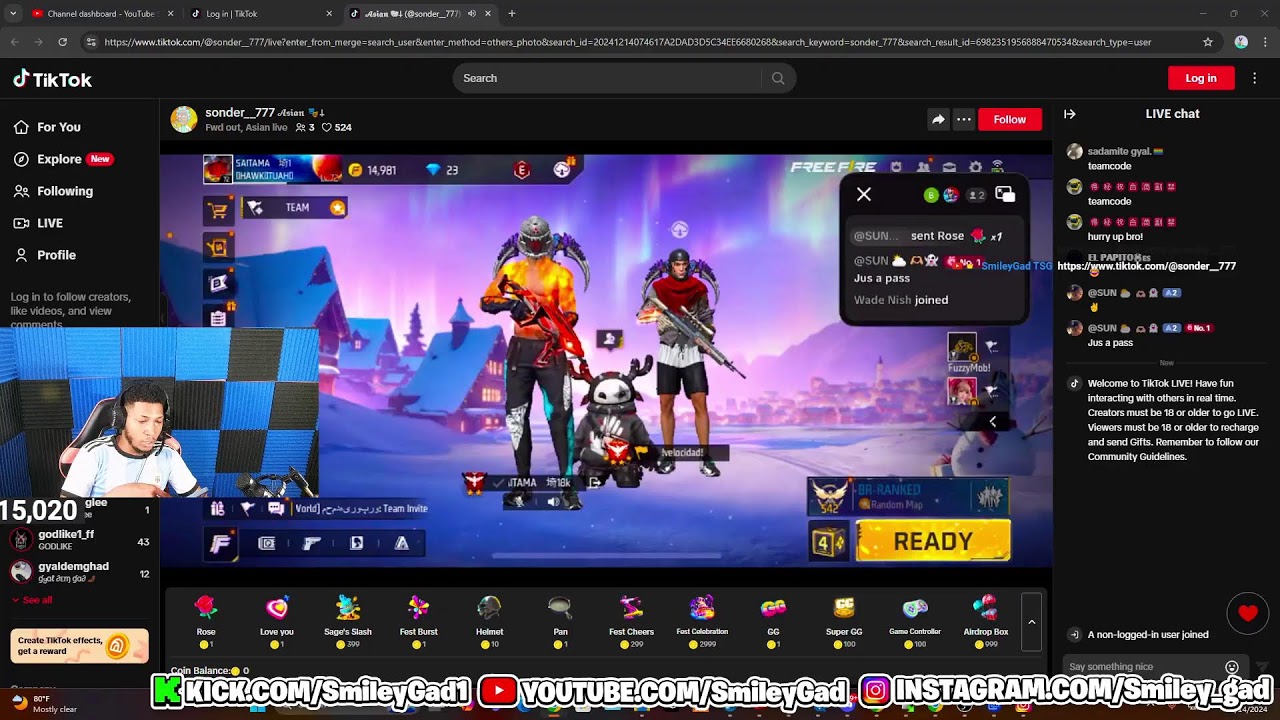Viewport: 1280px width, 720px height.
Task: Click the search magnifier icon
Action: (778, 78)
